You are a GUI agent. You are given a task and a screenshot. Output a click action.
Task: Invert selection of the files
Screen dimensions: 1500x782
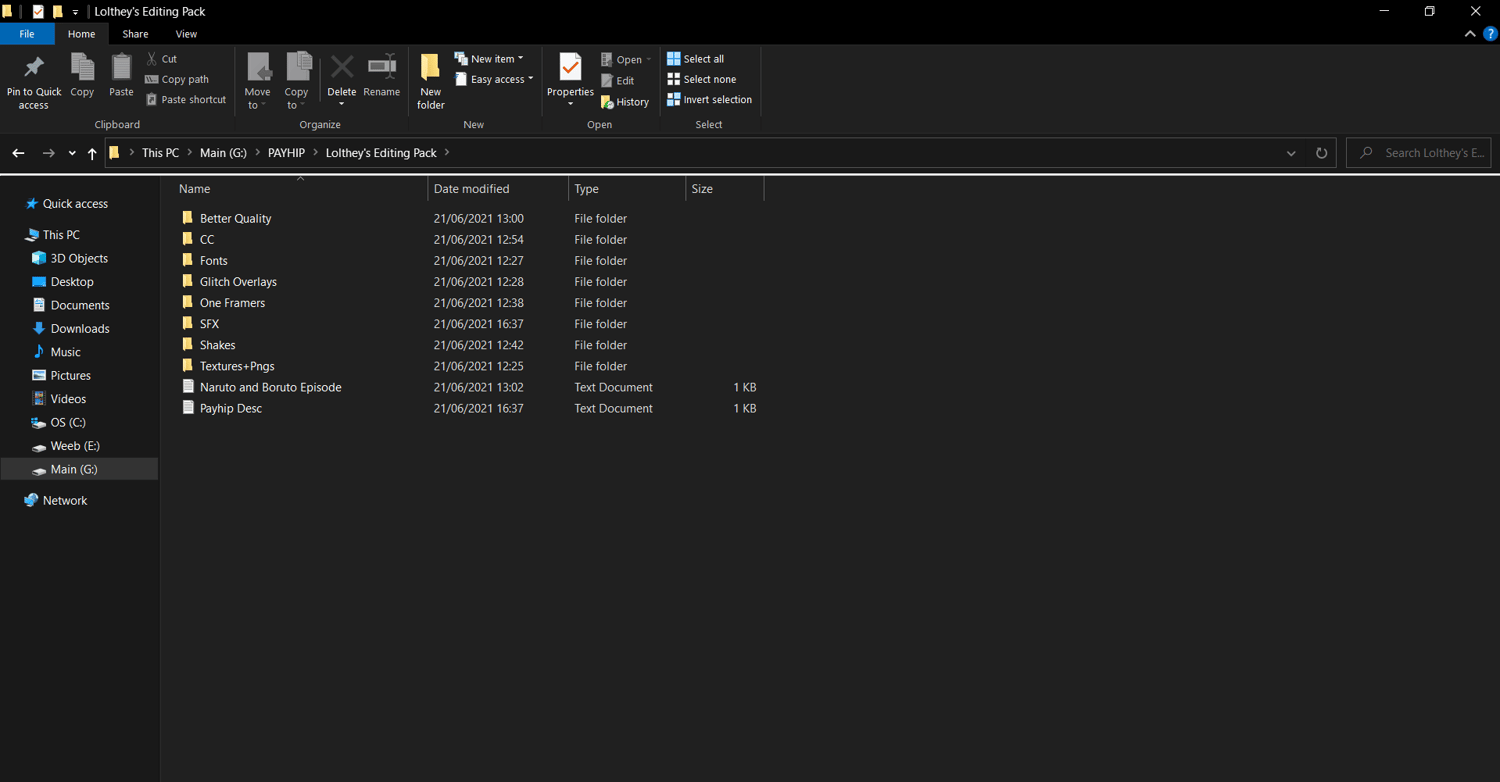(x=709, y=100)
